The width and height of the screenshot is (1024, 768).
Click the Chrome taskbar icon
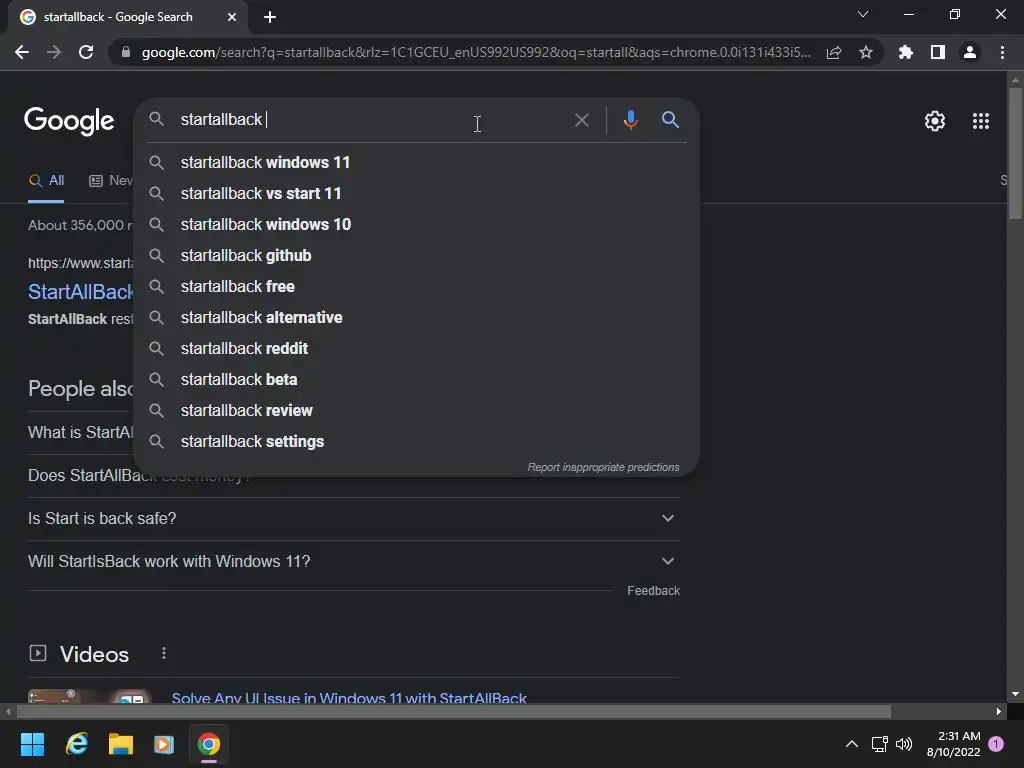tap(208, 744)
